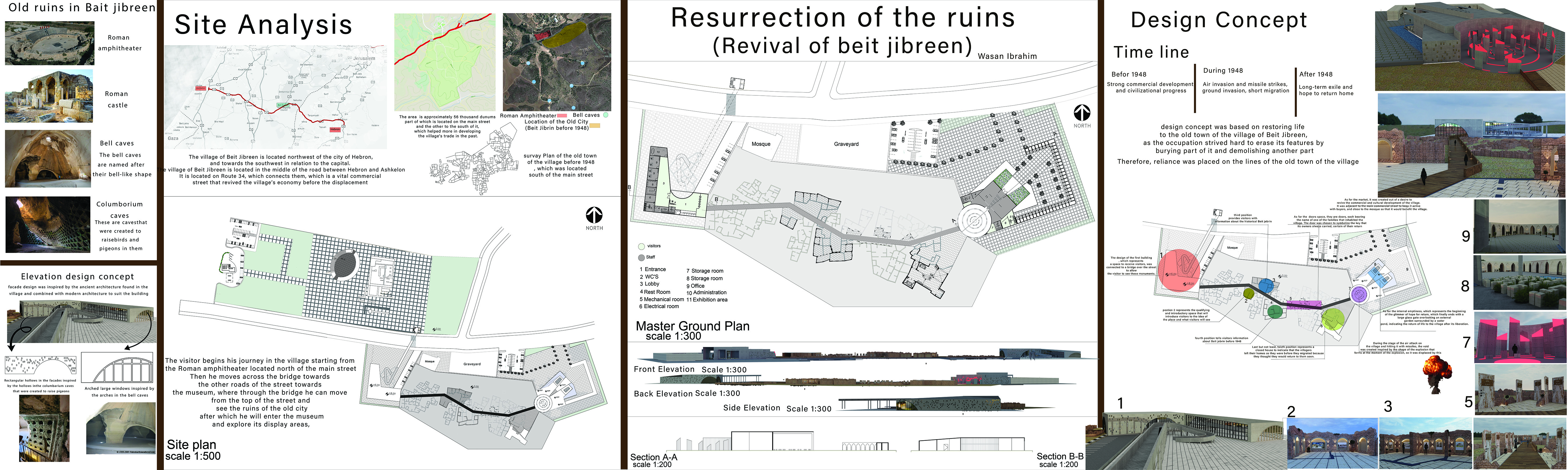Viewport: 1568px width, 470px height.
Task: Click the visitors legend circle
Action: pos(641,246)
